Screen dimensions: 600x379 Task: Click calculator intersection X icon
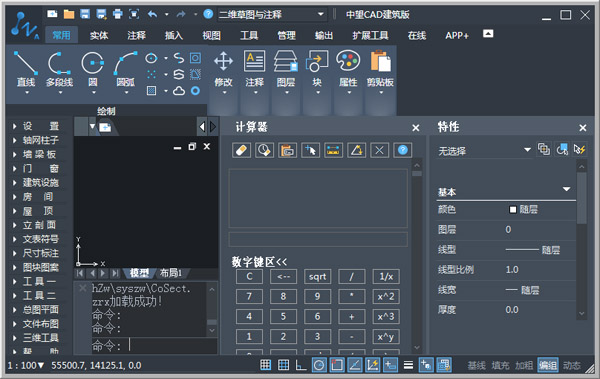[379, 150]
